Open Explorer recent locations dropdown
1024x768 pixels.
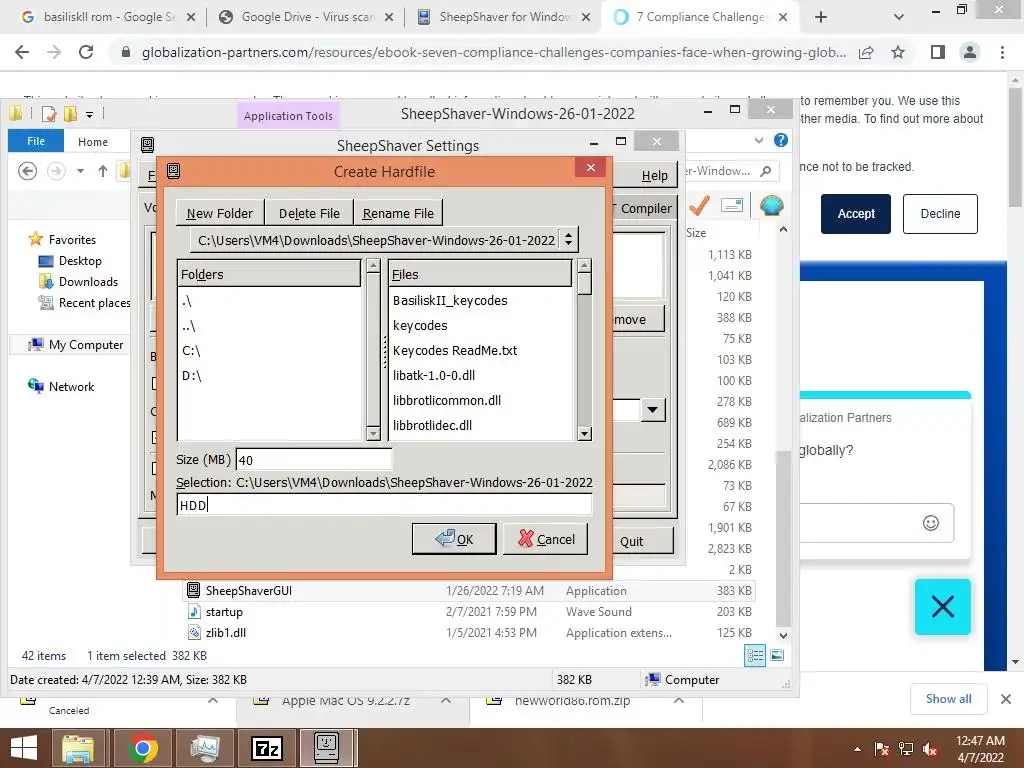tap(80, 171)
